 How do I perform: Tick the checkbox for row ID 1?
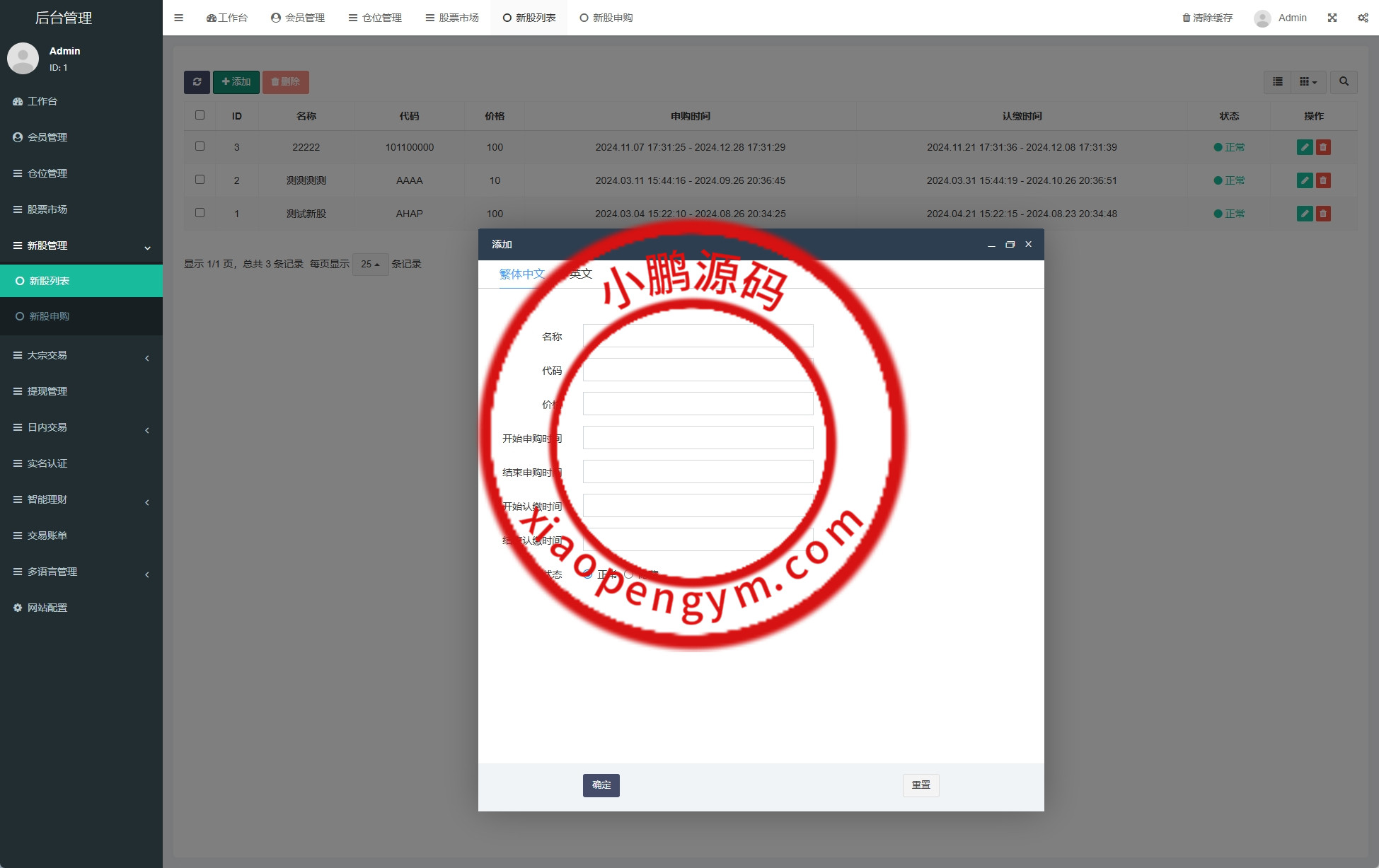200,213
